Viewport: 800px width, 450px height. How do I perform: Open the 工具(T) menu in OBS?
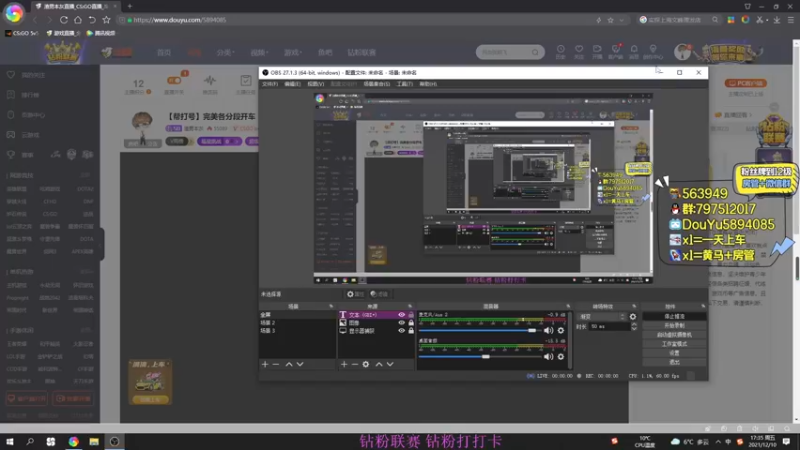pyautogui.click(x=405, y=84)
